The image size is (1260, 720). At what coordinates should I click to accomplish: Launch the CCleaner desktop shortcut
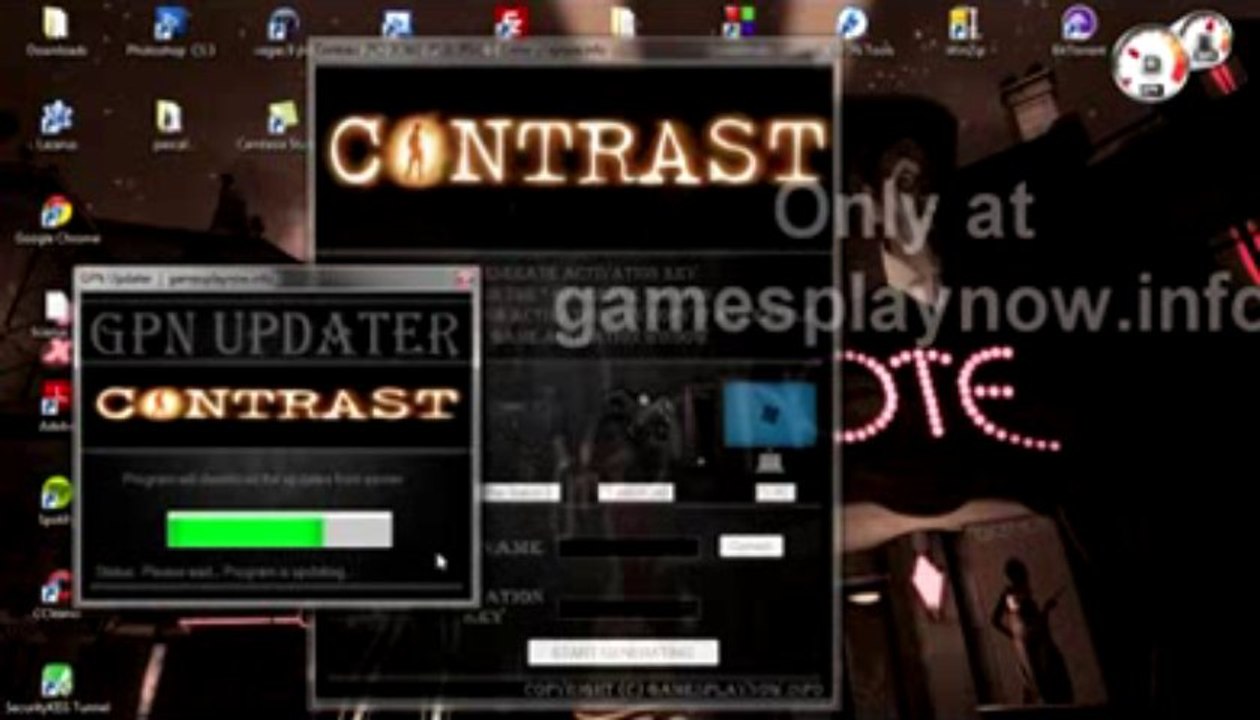[x=55, y=594]
